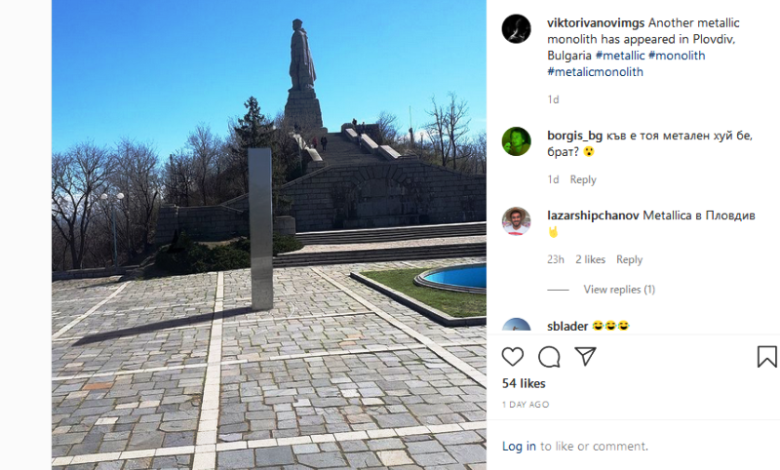Open comments with the speech bubble icon
780x470 pixels.
549,357
